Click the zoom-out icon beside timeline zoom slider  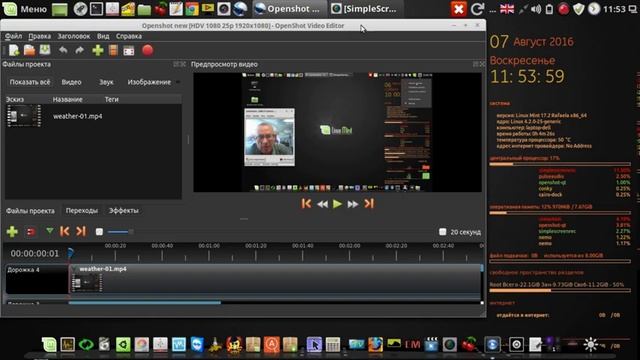click(99, 232)
